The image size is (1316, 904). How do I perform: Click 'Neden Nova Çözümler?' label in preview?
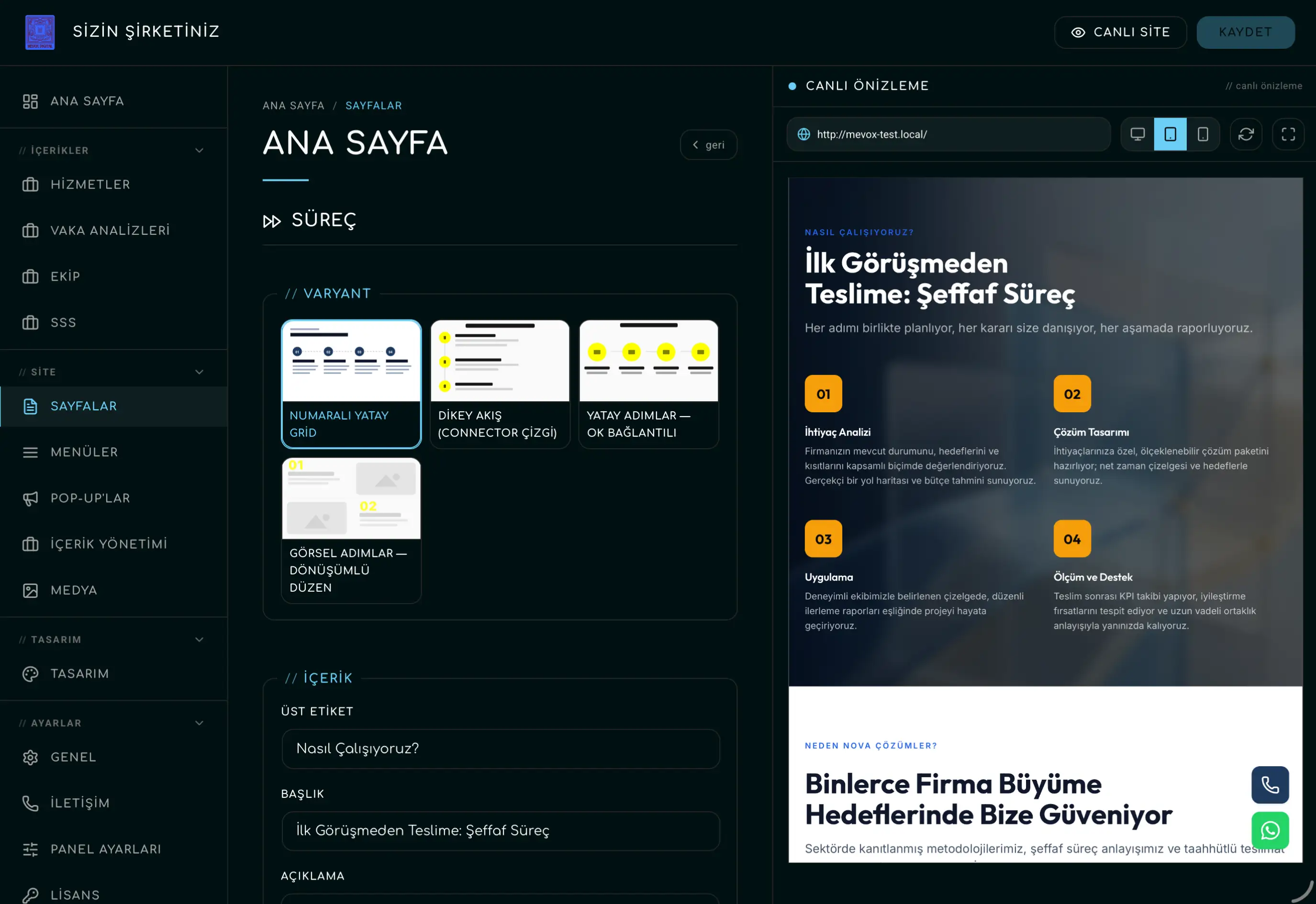coord(871,746)
